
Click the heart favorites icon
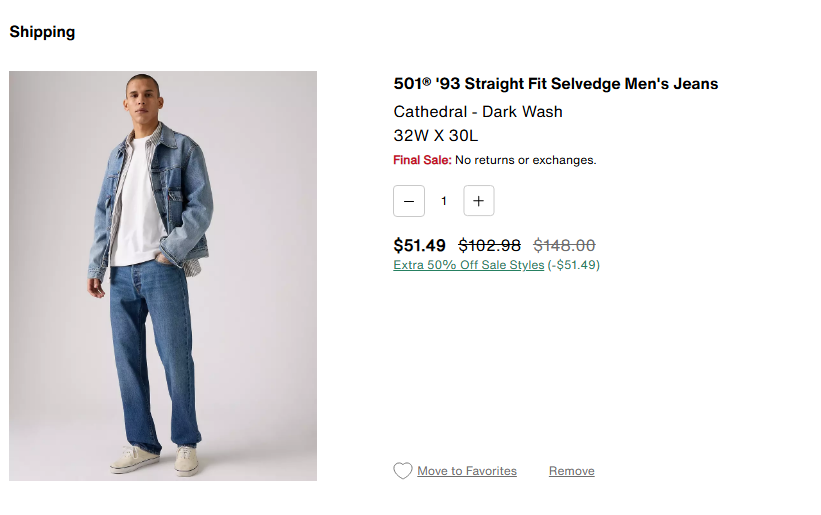402,471
